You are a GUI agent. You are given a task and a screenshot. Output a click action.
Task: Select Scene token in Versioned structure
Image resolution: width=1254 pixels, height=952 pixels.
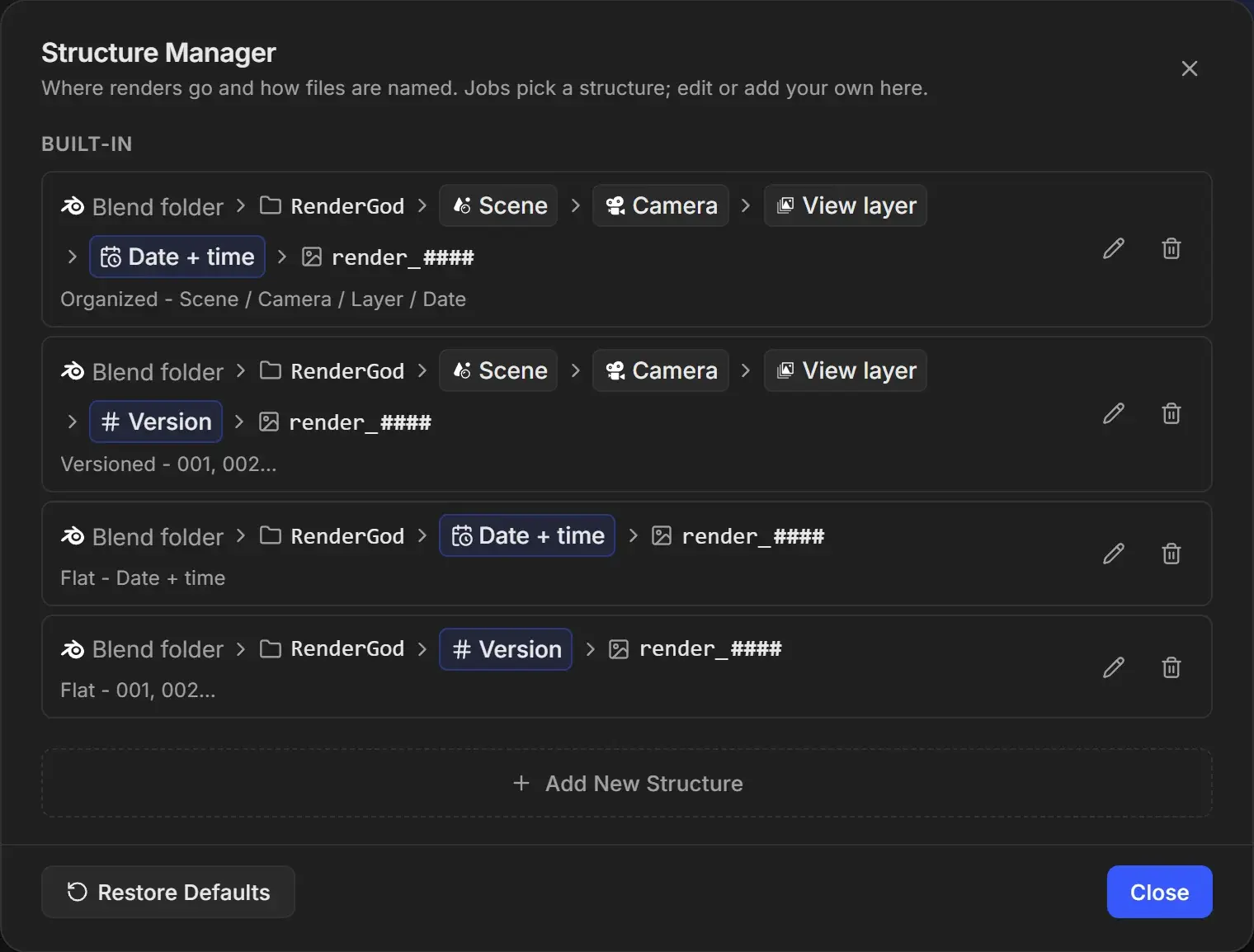tap(498, 370)
